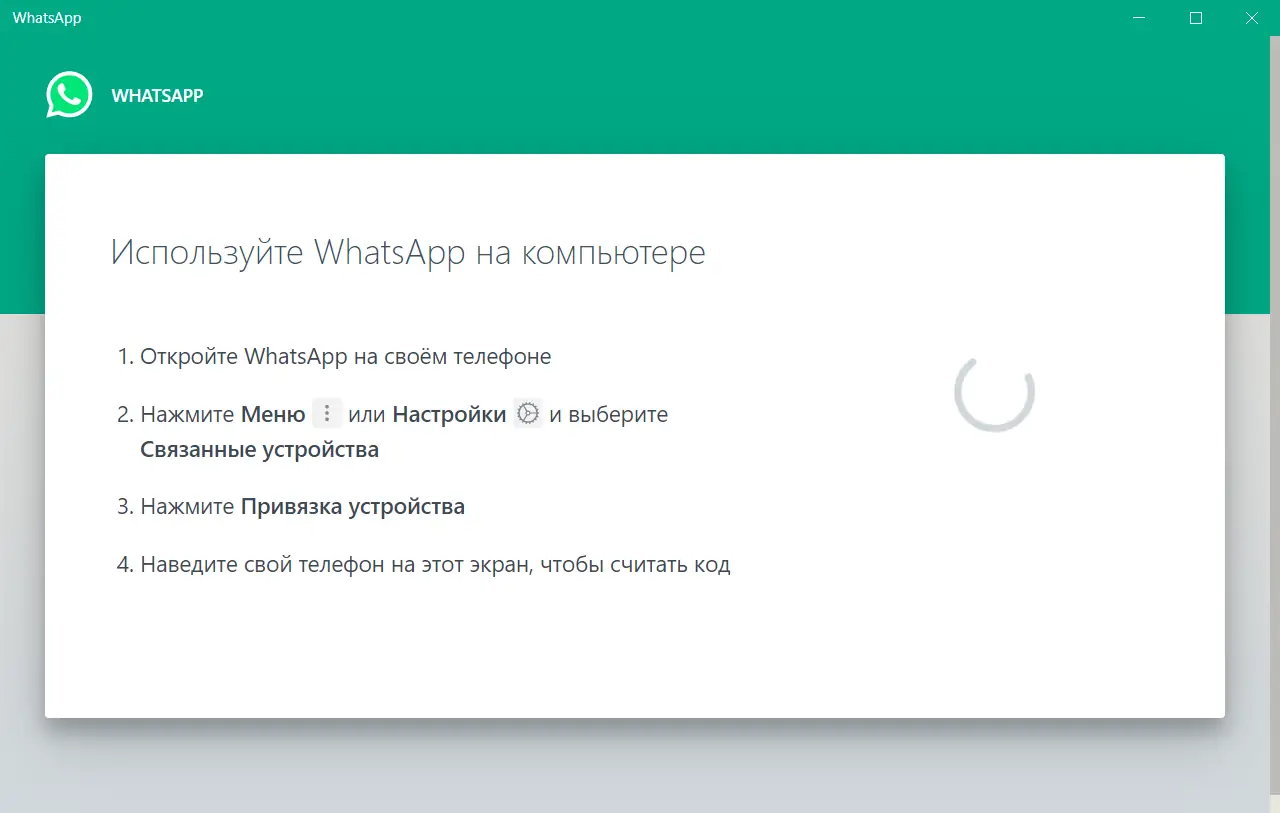Click the bold text "Привязка устройства" in step 3
This screenshot has width=1280, height=813.
[x=353, y=507]
